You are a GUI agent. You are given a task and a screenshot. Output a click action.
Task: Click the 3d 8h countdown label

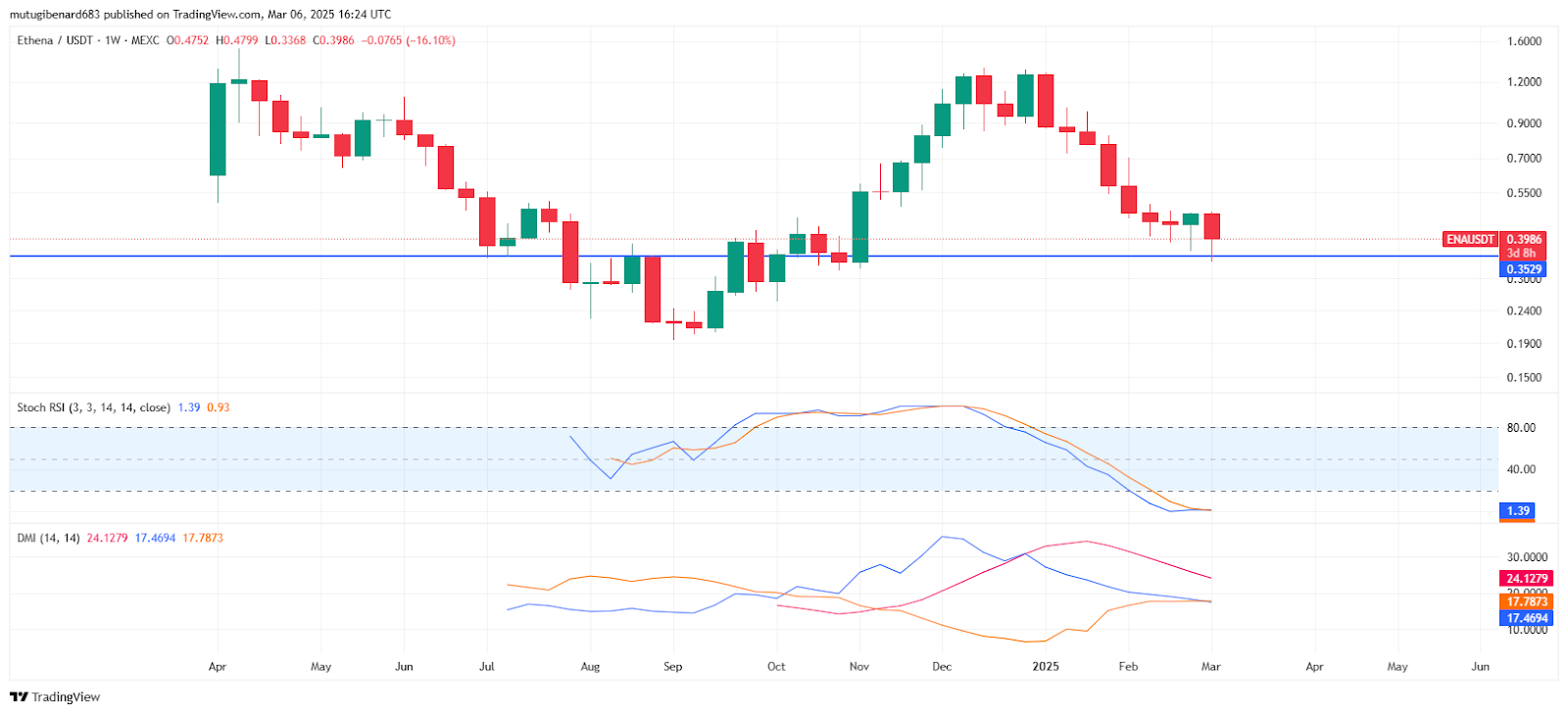tap(1522, 253)
